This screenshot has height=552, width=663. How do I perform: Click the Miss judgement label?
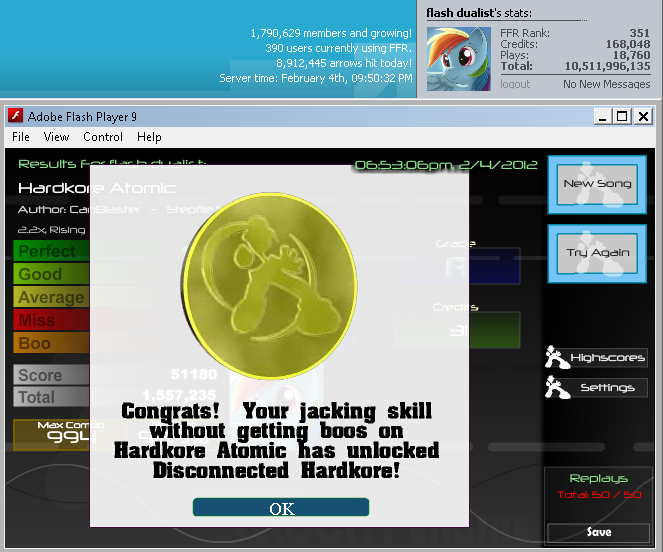(x=36, y=320)
